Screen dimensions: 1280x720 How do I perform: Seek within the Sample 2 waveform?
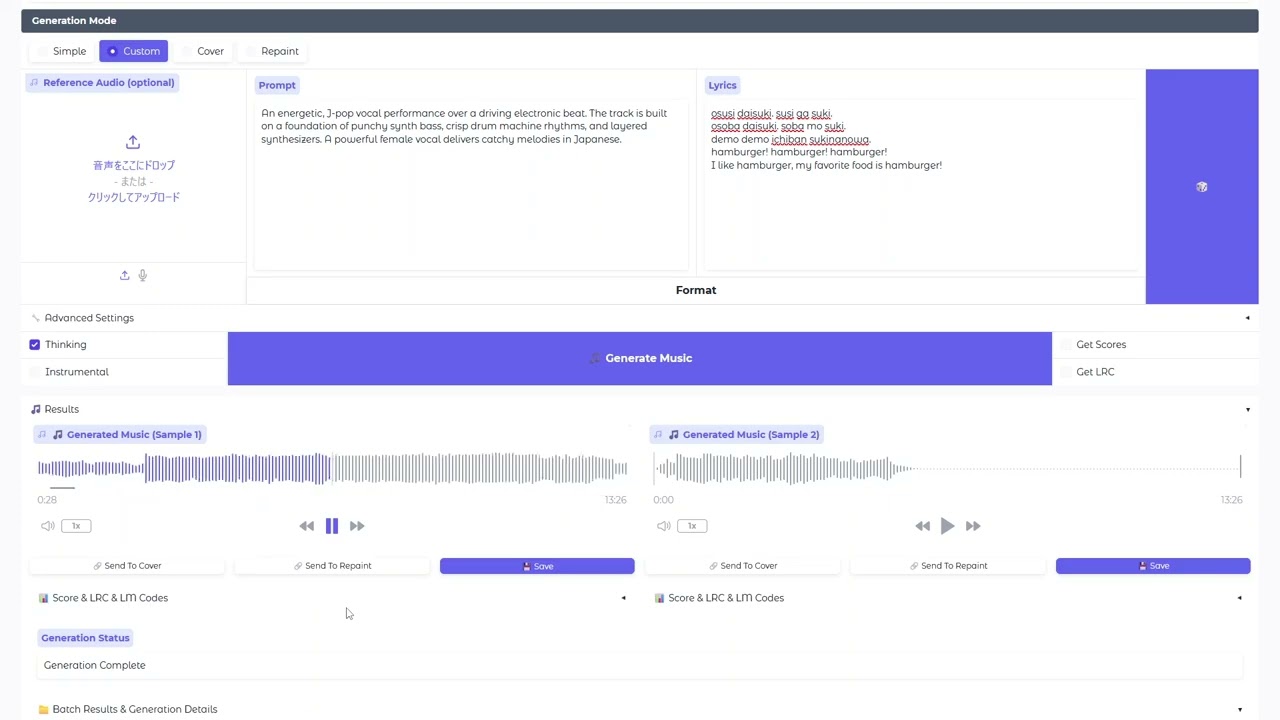tap(948, 467)
